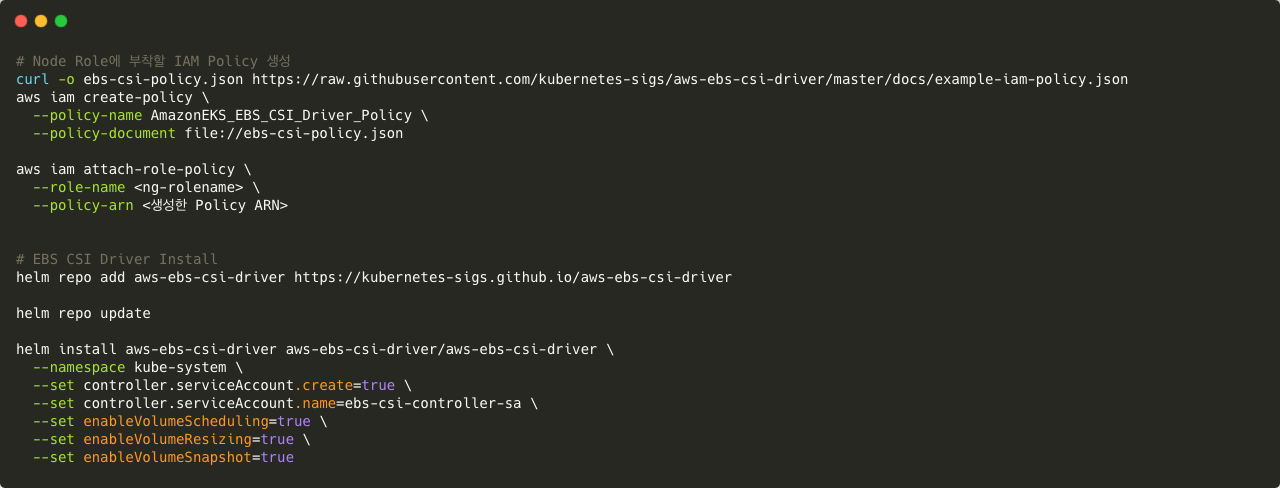The height and width of the screenshot is (488, 1280).
Task: Click the helm repo update line
Action: coord(83,313)
